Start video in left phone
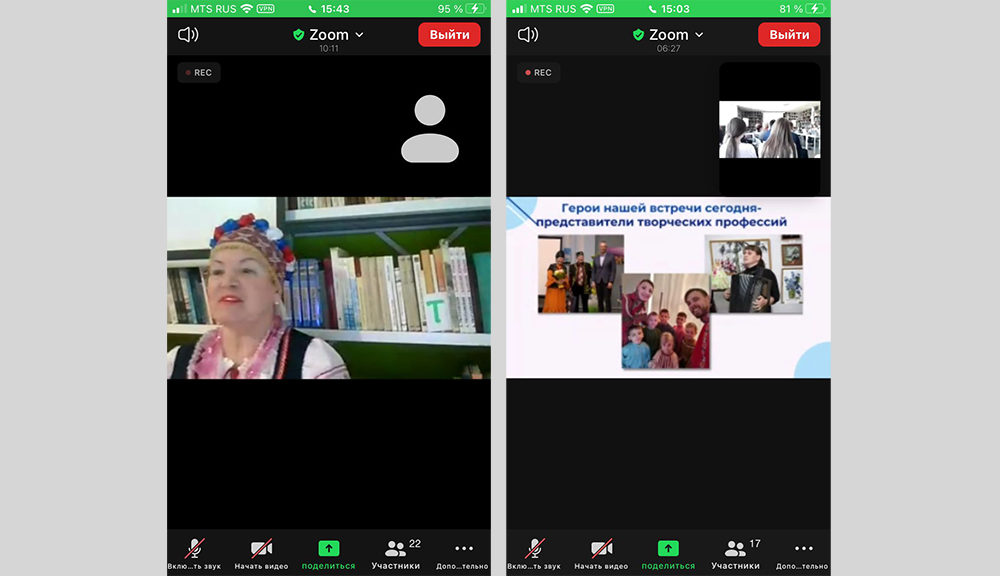This screenshot has height=576, width=1000. (261, 552)
